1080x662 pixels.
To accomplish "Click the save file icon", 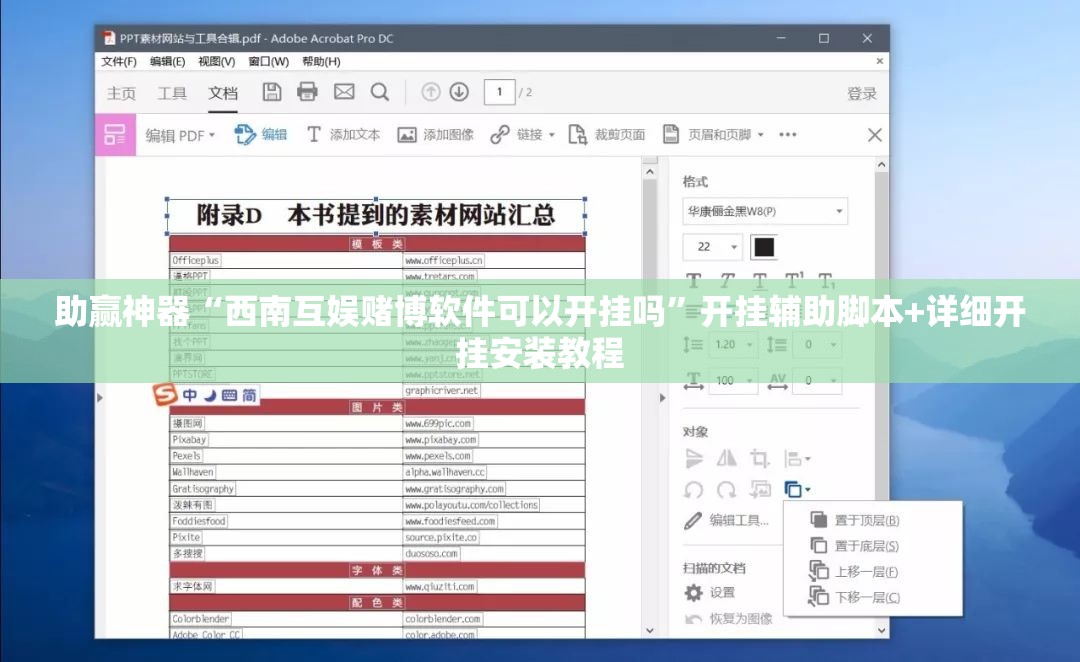I will point(272,92).
